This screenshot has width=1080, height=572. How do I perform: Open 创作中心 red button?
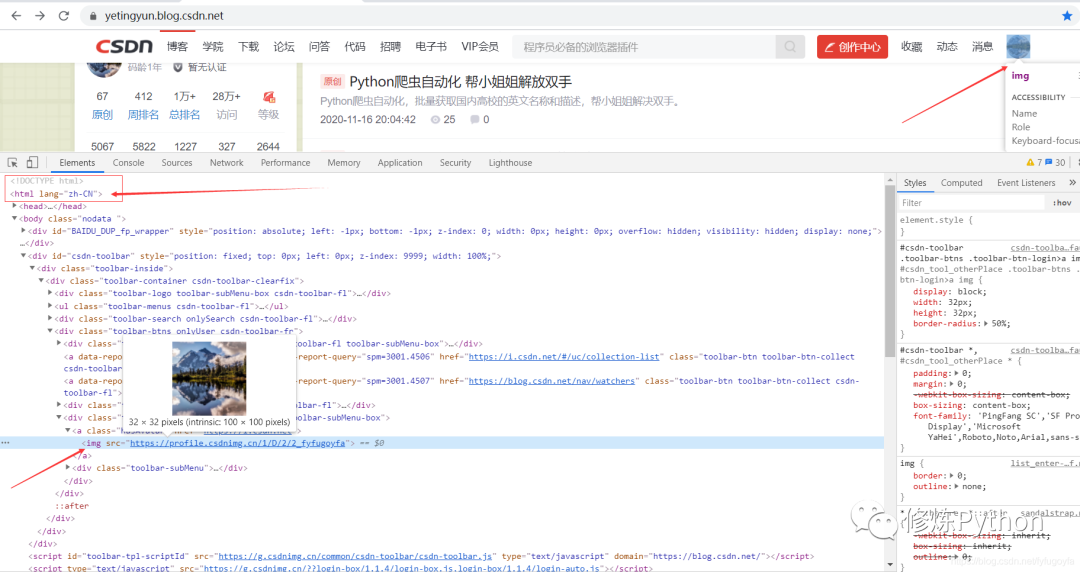pyautogui.click(x=852, y=47)
